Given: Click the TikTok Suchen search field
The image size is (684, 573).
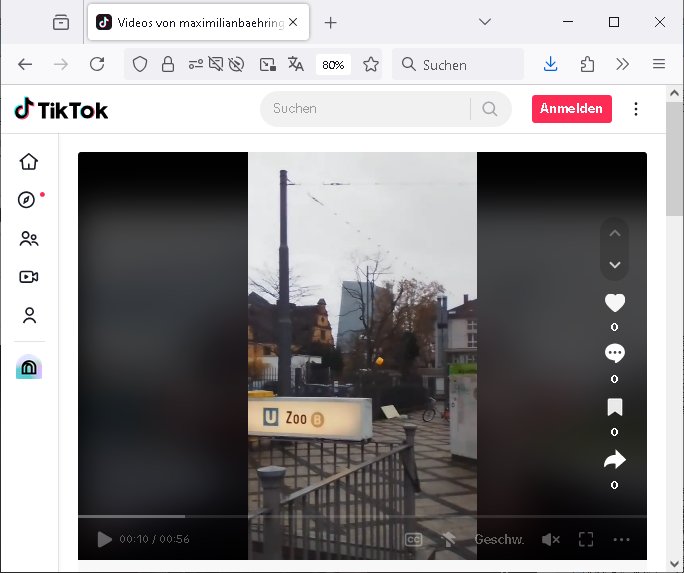Looking at the screenshot, I should click(x=365, y=109).
